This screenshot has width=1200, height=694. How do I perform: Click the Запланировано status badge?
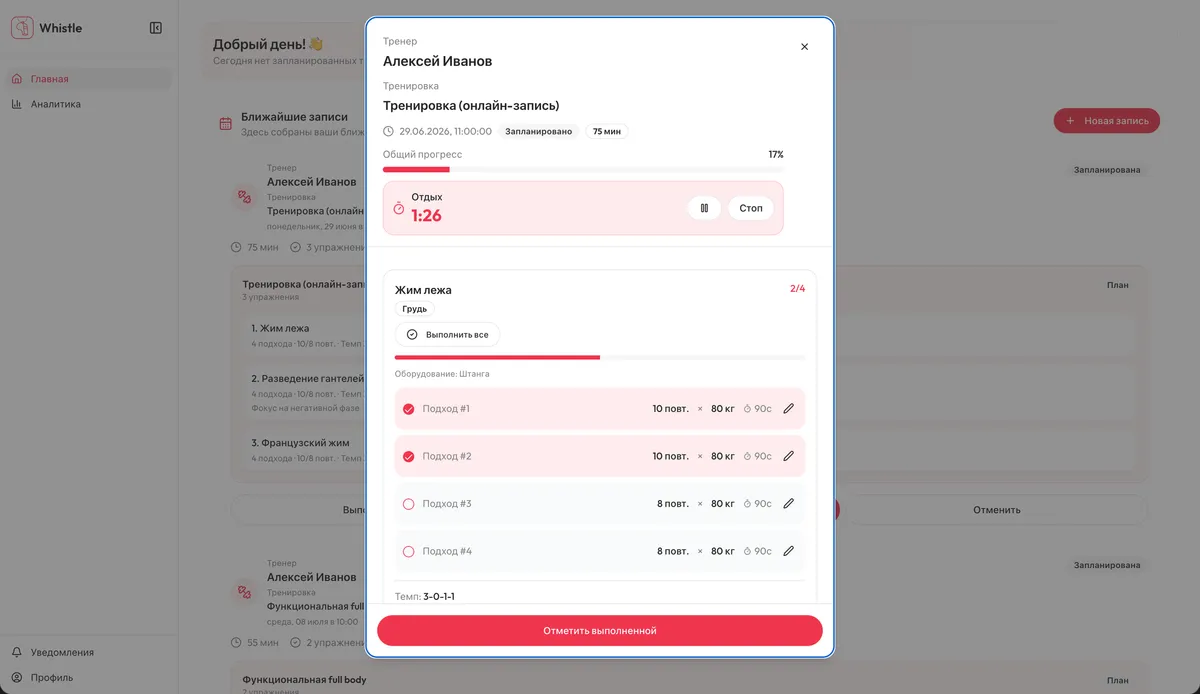pos(538,131)
